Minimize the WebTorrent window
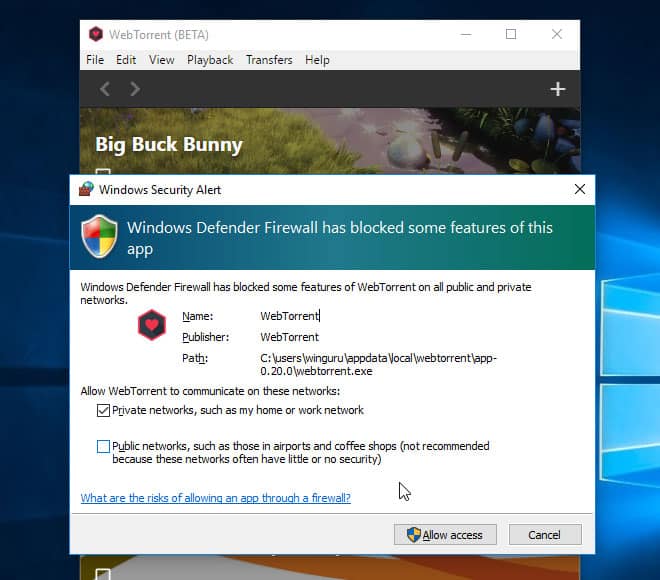Image resolution: width=660 pixels, height=580 pixels. (466, 34)
